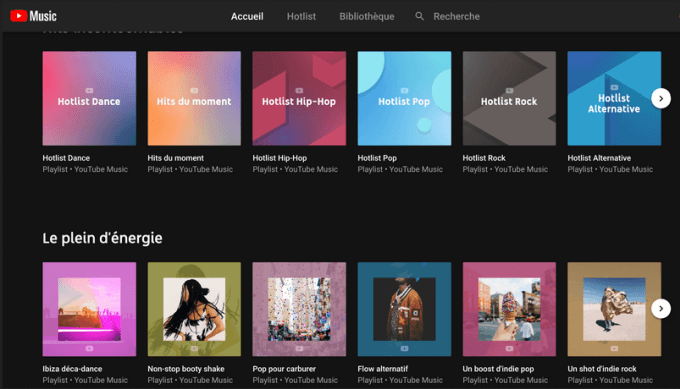The width and height of the screenshot is (680, 389).
Task: Open the Hotlist Pop playlist cover
Action: [x=404, y=98]
